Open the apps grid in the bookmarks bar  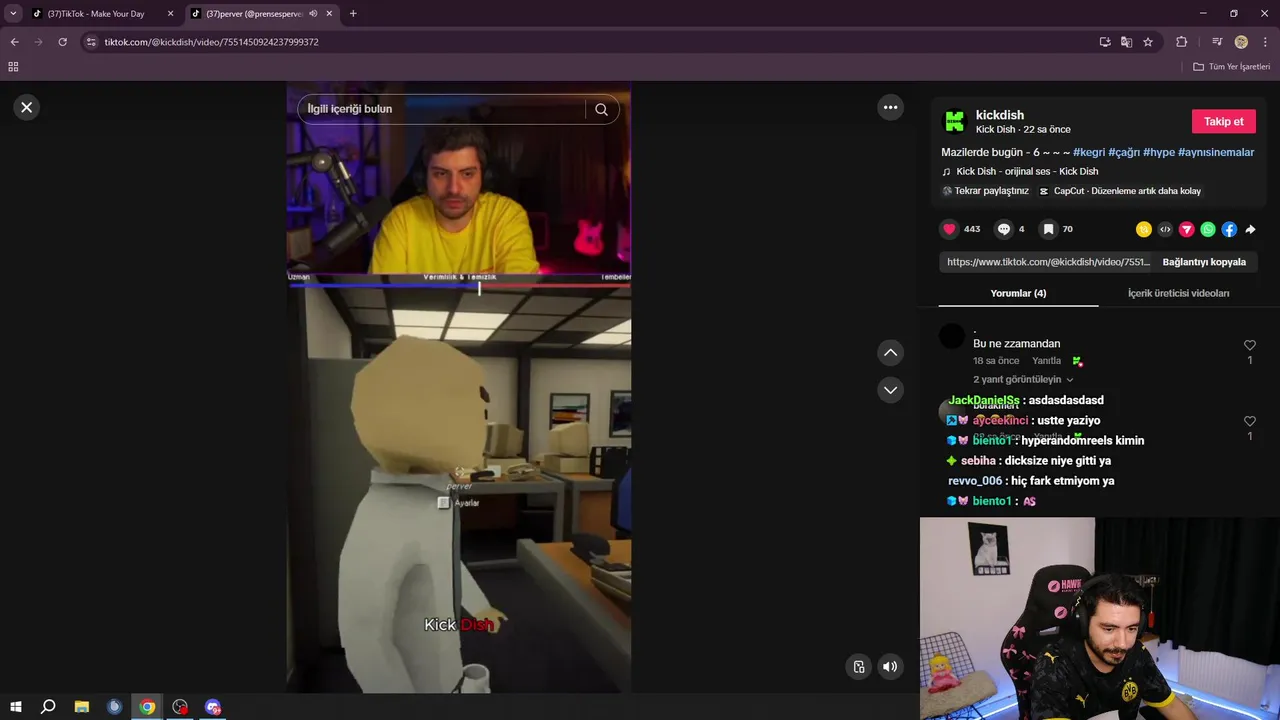(x=13, y=67)
